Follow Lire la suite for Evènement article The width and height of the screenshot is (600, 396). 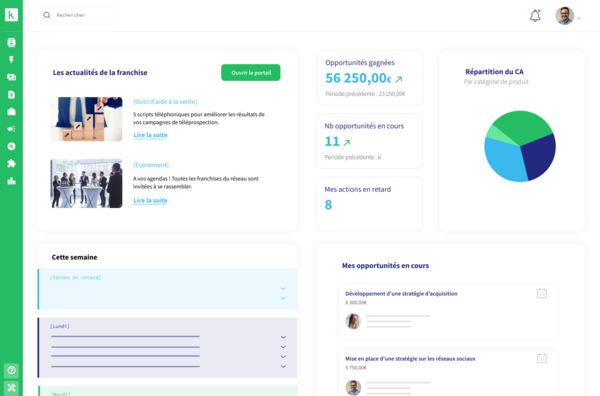[x=150, y=200]
